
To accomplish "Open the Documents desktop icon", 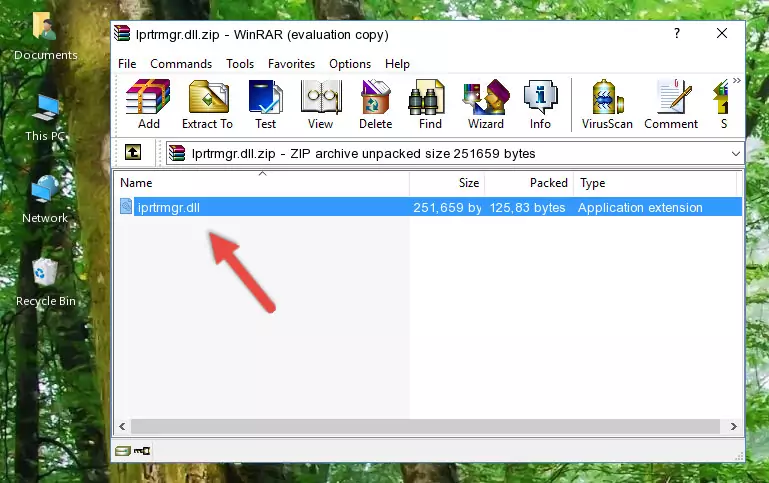I will pyautogui.click(x=45, y=36).
